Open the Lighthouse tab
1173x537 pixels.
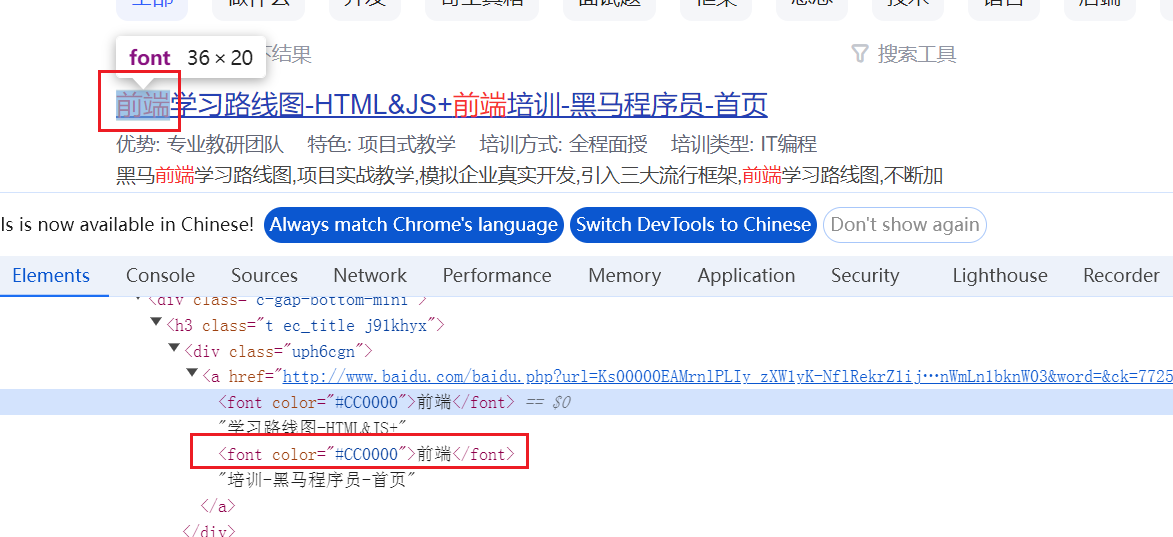pyautogui.click(x=999, y=276)
